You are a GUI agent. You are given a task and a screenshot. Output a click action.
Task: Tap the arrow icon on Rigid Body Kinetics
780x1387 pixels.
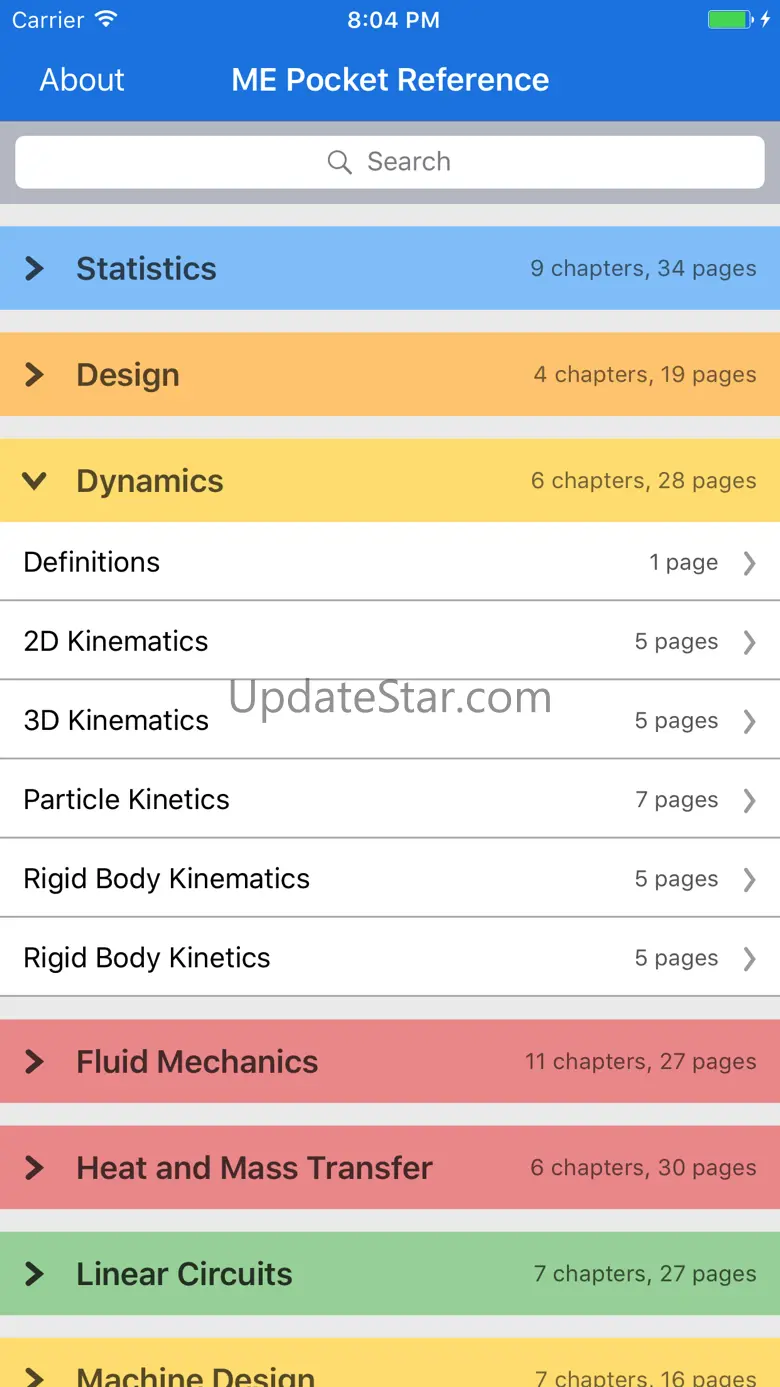749,958
